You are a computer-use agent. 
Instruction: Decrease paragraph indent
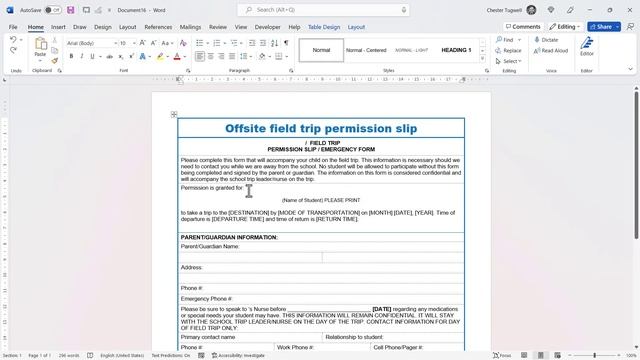pos(252,43)
